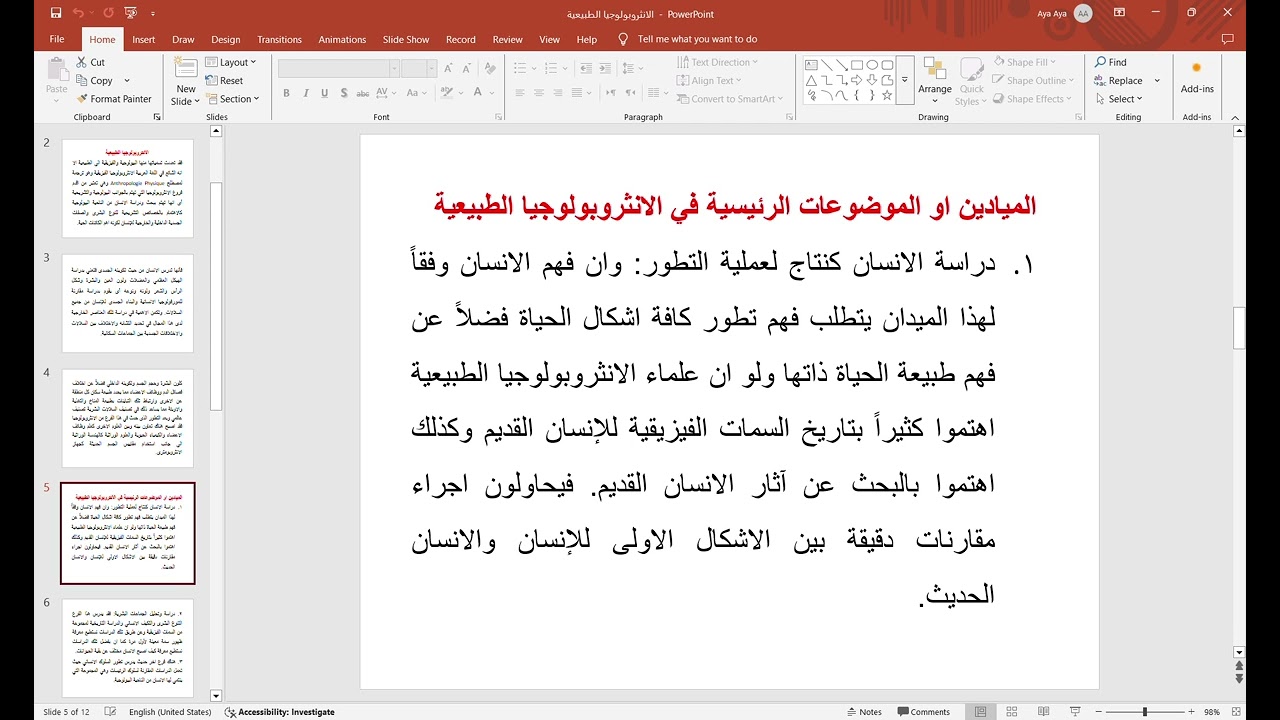Open the Copy dropdown arrow
The width and height of the screenshot is (1280, 720).
click(127, 80)
